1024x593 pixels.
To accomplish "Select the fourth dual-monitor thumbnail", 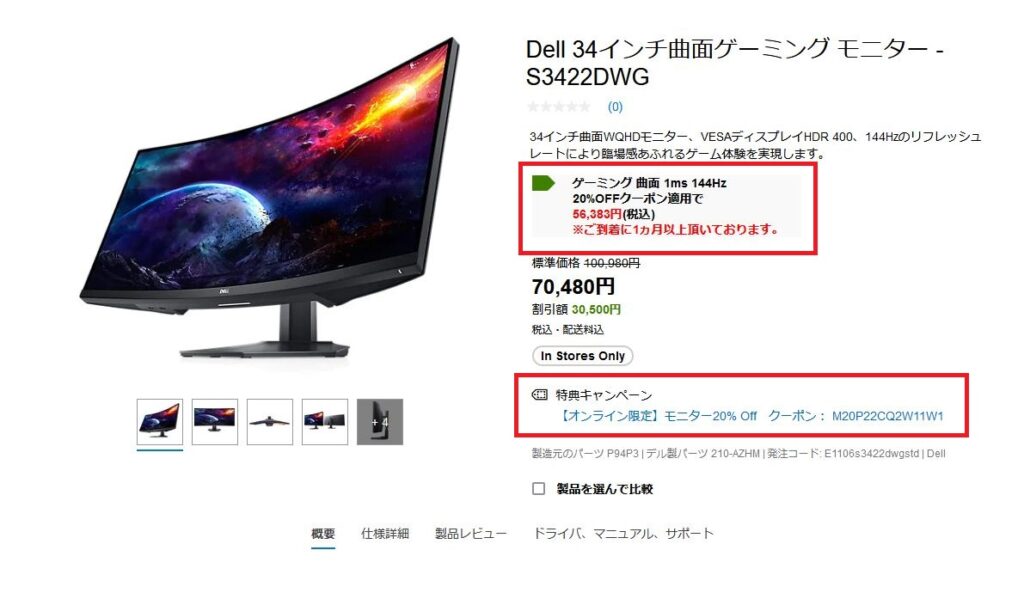I will [325, 421].
